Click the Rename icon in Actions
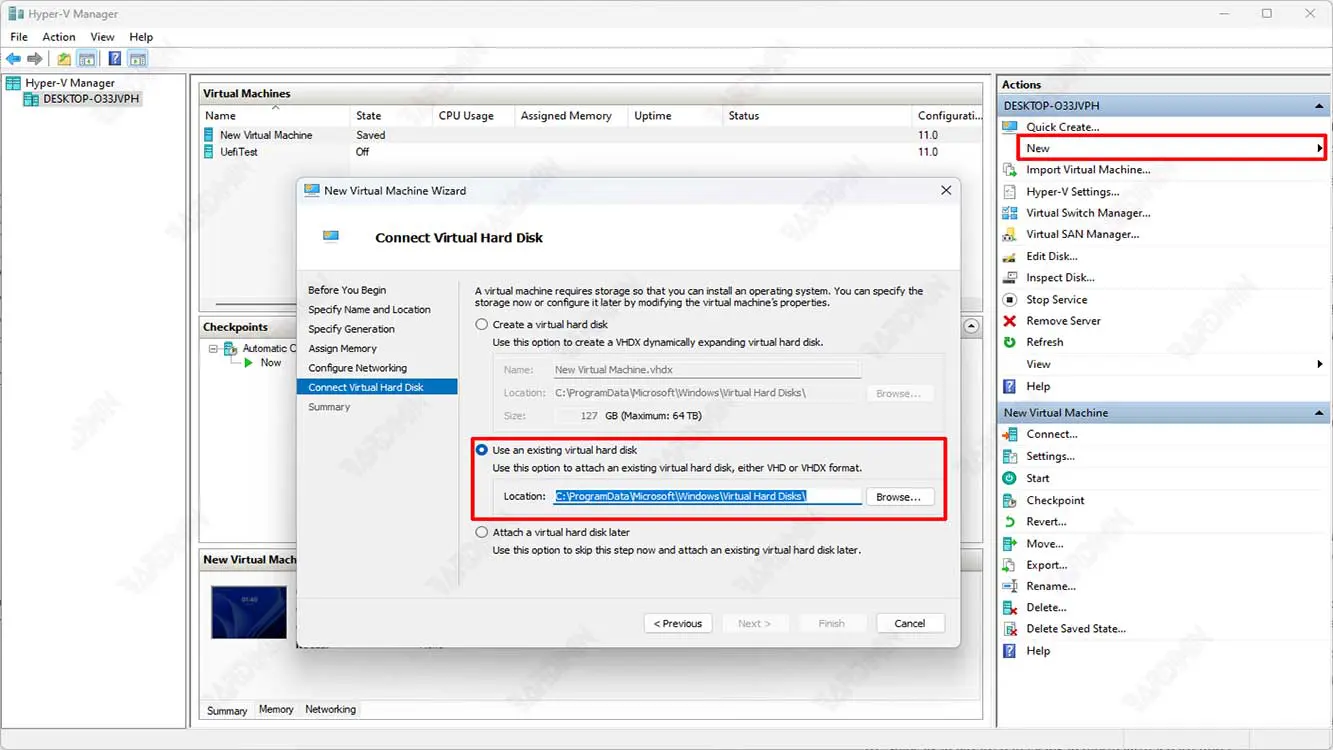The image size is (1333, 750). [x=1010, y=586]
